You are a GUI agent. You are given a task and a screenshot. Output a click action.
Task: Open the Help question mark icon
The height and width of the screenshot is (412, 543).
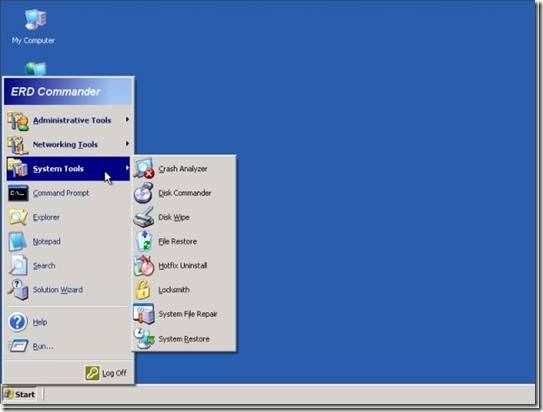coord(17,322)
